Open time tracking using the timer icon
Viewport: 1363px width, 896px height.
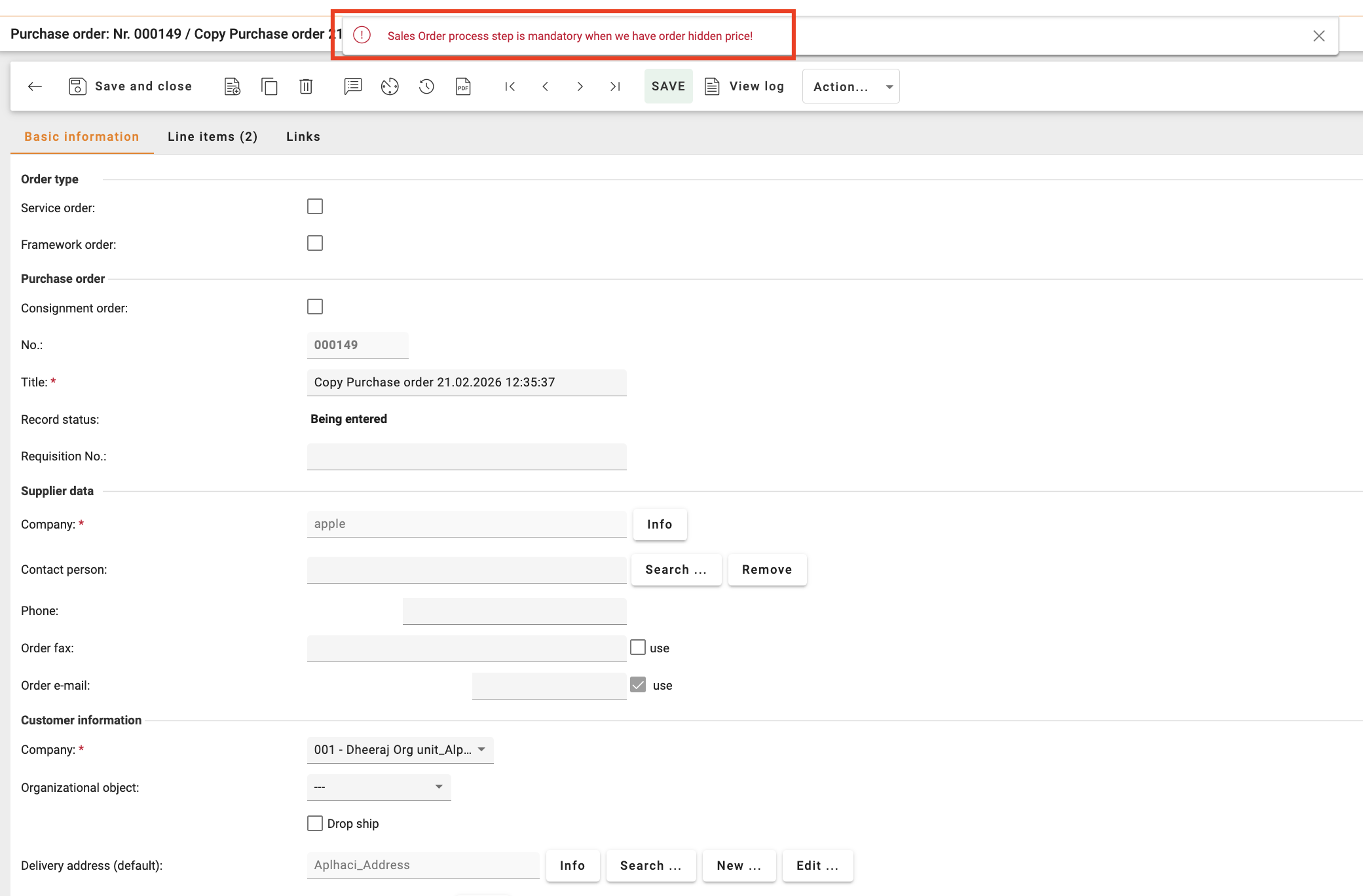[389, 86]
